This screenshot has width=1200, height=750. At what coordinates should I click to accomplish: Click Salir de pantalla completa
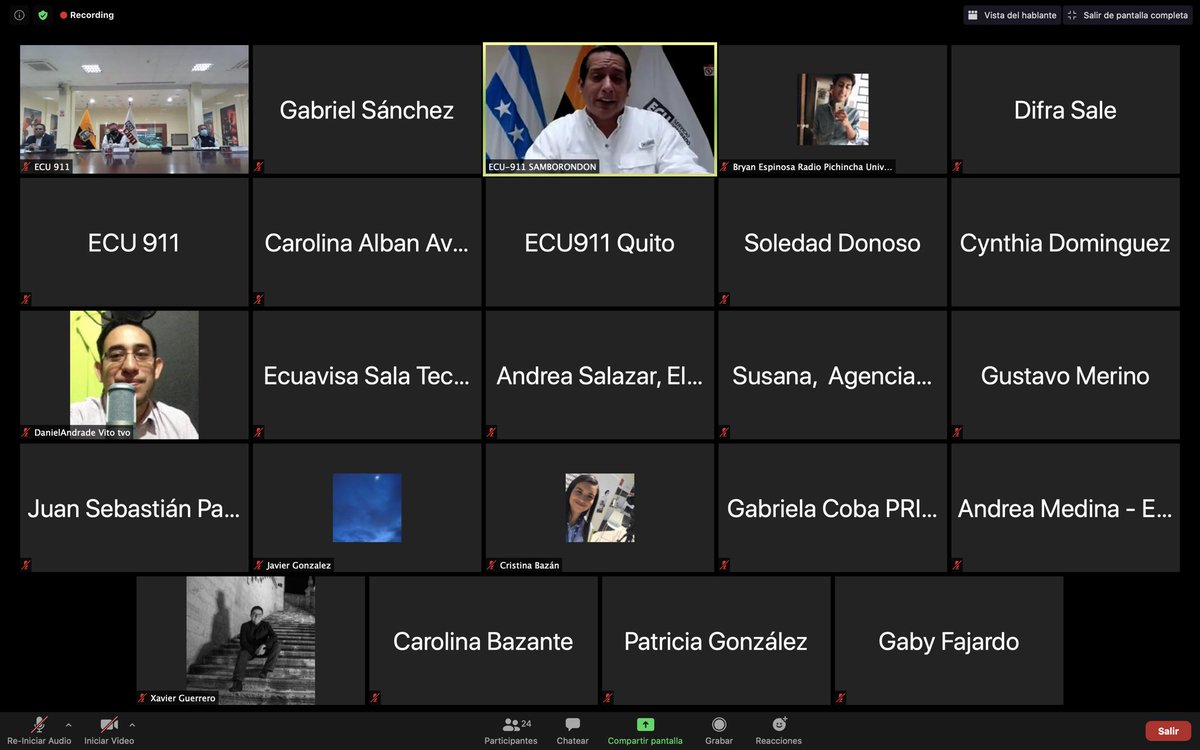[1128, 15]
